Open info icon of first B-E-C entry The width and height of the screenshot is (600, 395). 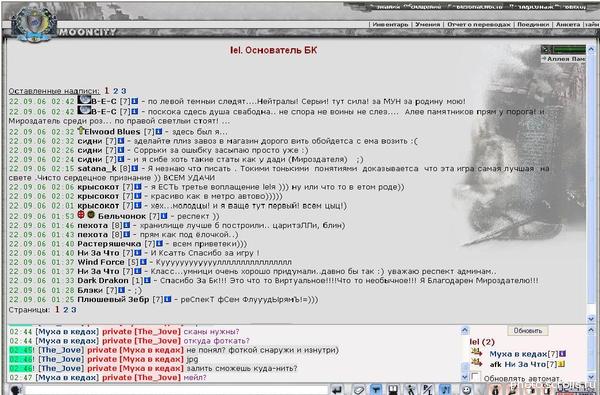135,101
